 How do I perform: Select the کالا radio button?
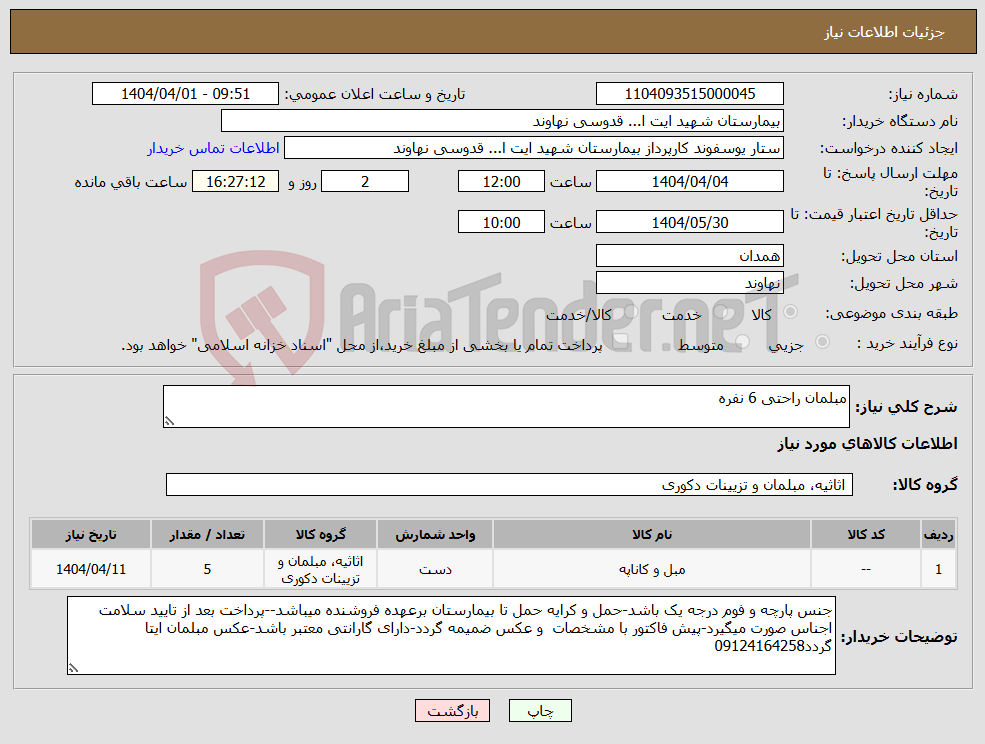pyautogui.click(x=791, y=312)
